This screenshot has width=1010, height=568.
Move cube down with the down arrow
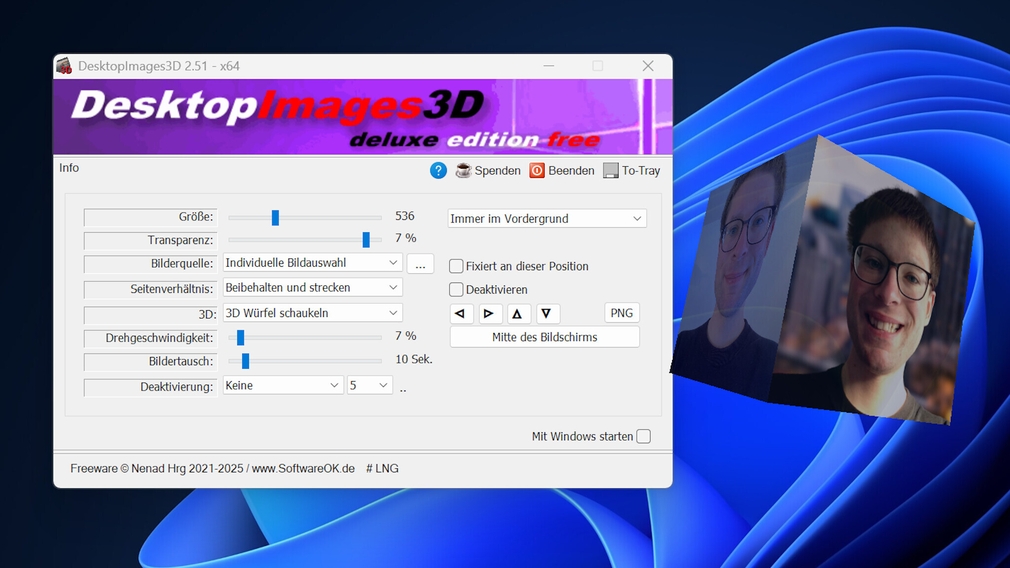pos(546,314)
